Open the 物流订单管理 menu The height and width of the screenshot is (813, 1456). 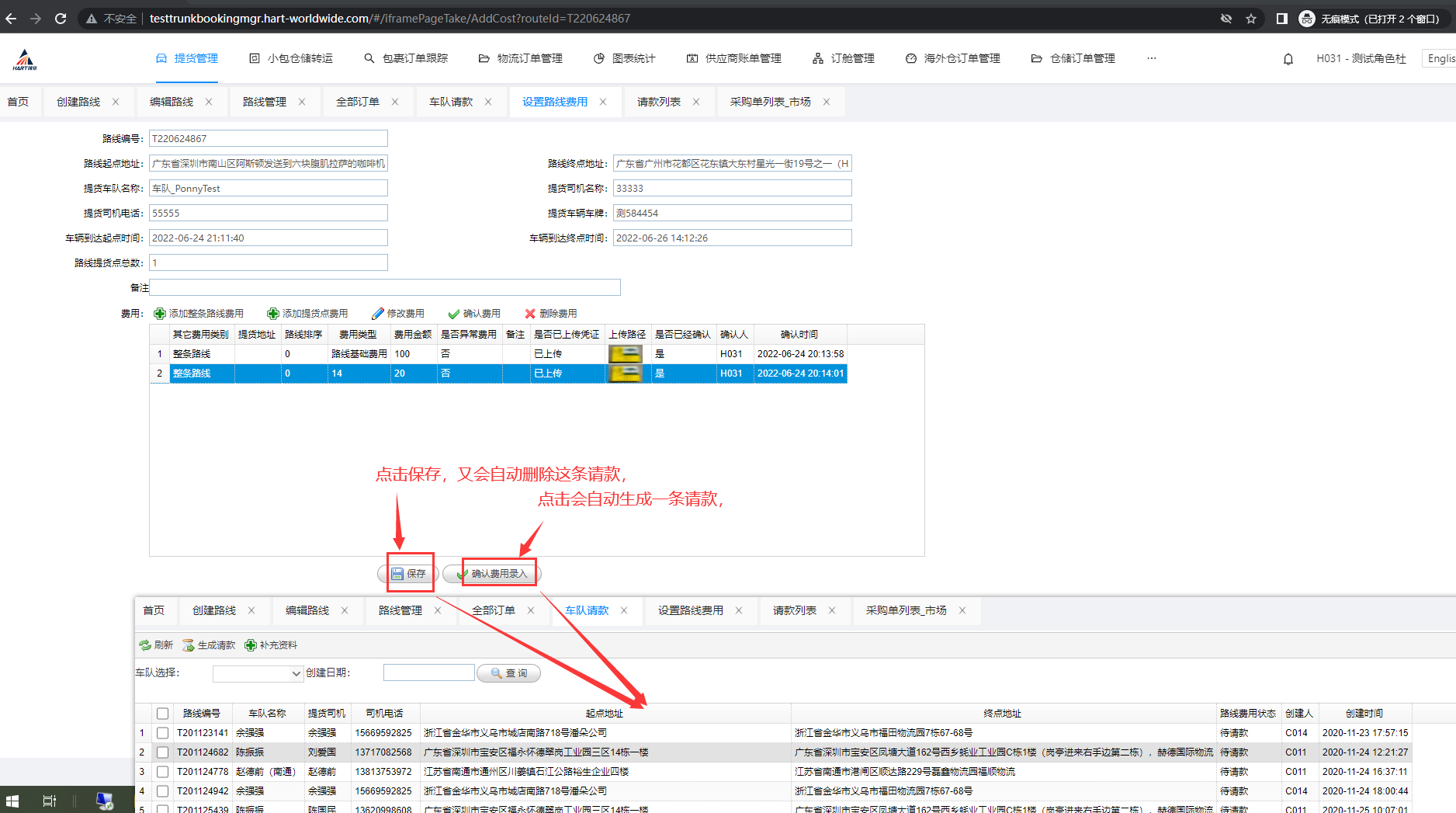click(x=521, y=58)
